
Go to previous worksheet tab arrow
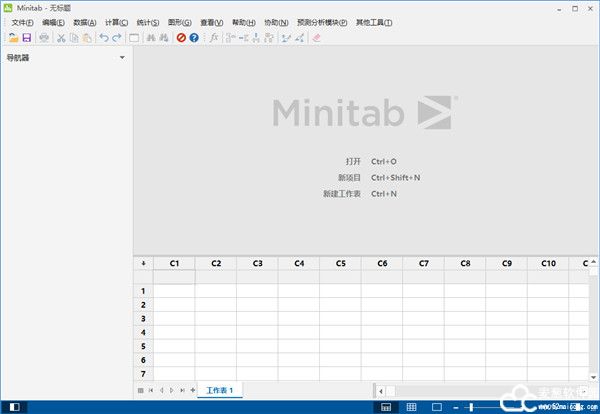click(x=161, y=390)
